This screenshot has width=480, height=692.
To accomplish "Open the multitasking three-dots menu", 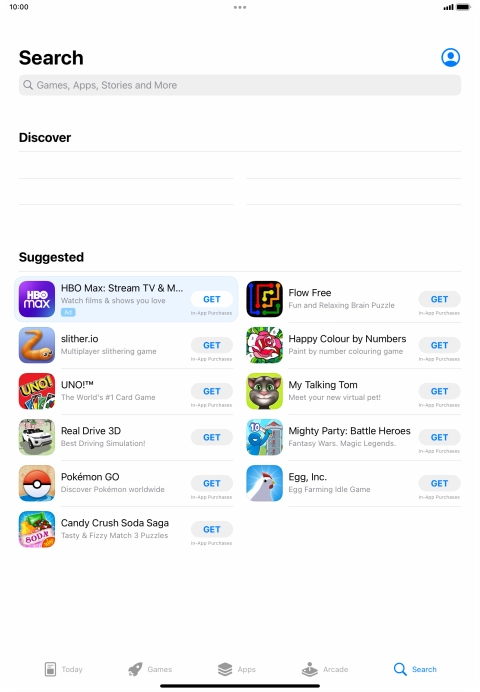I will point(240,7).
